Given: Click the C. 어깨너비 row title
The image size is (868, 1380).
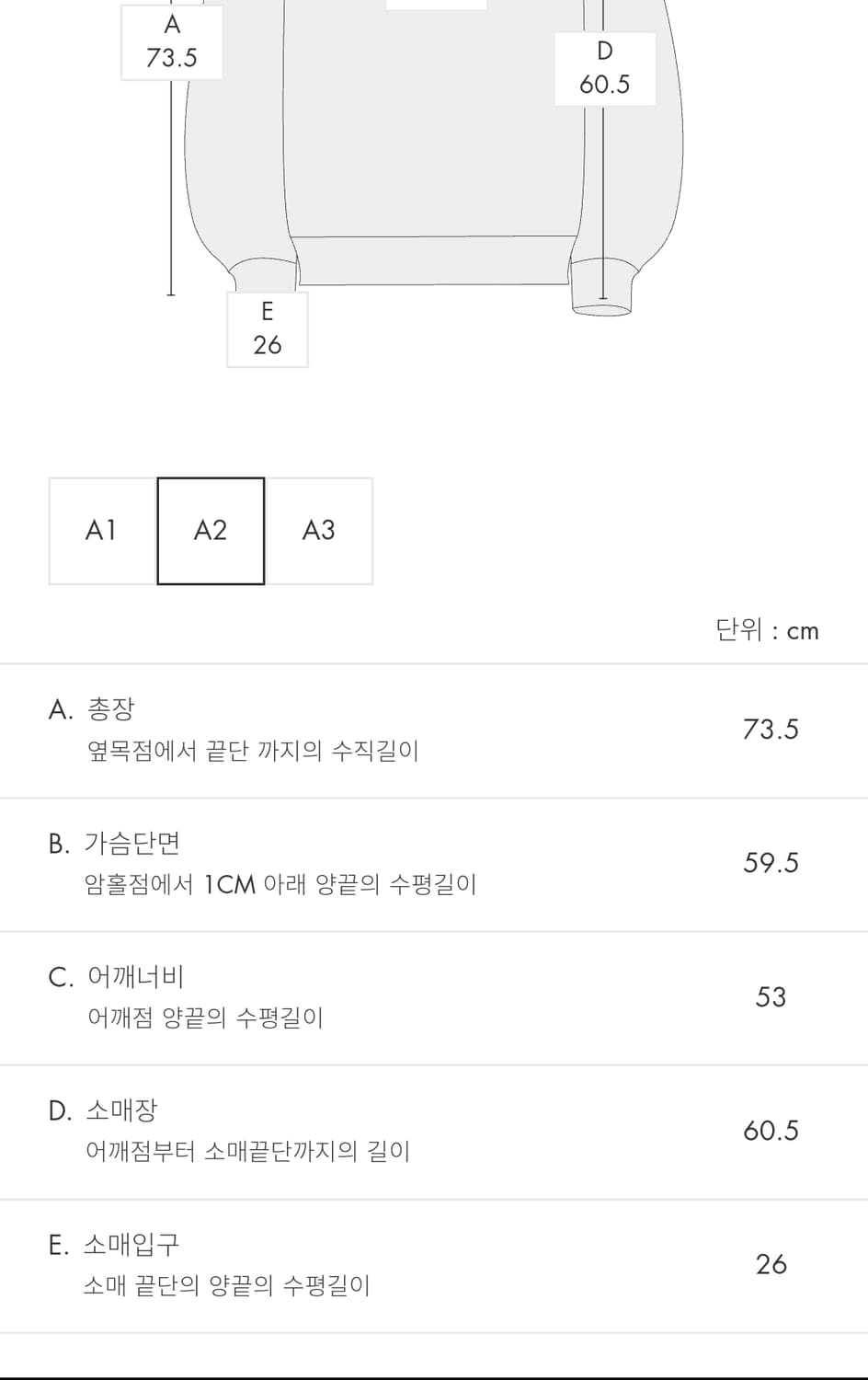Looking at the screenshot, I should click(117, 977).
